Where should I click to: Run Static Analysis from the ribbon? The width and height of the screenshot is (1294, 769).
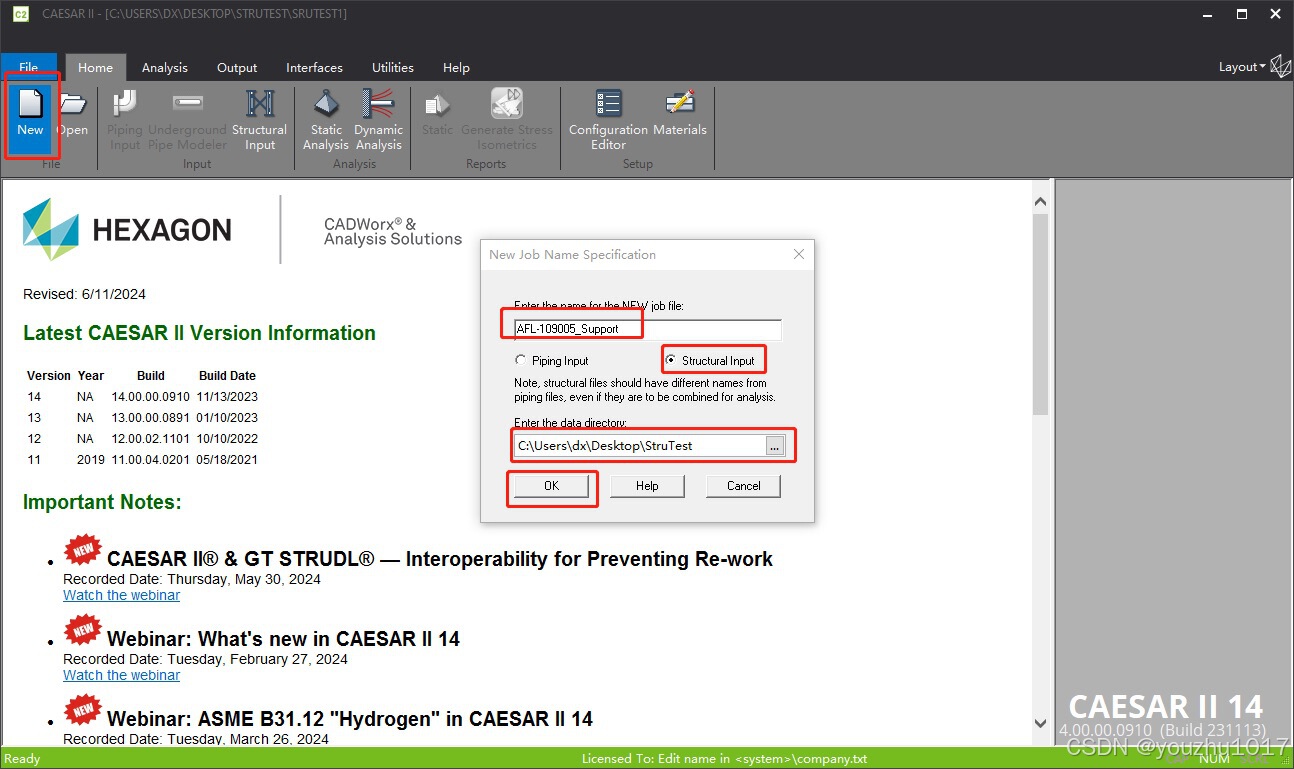[x=326, y=119]
